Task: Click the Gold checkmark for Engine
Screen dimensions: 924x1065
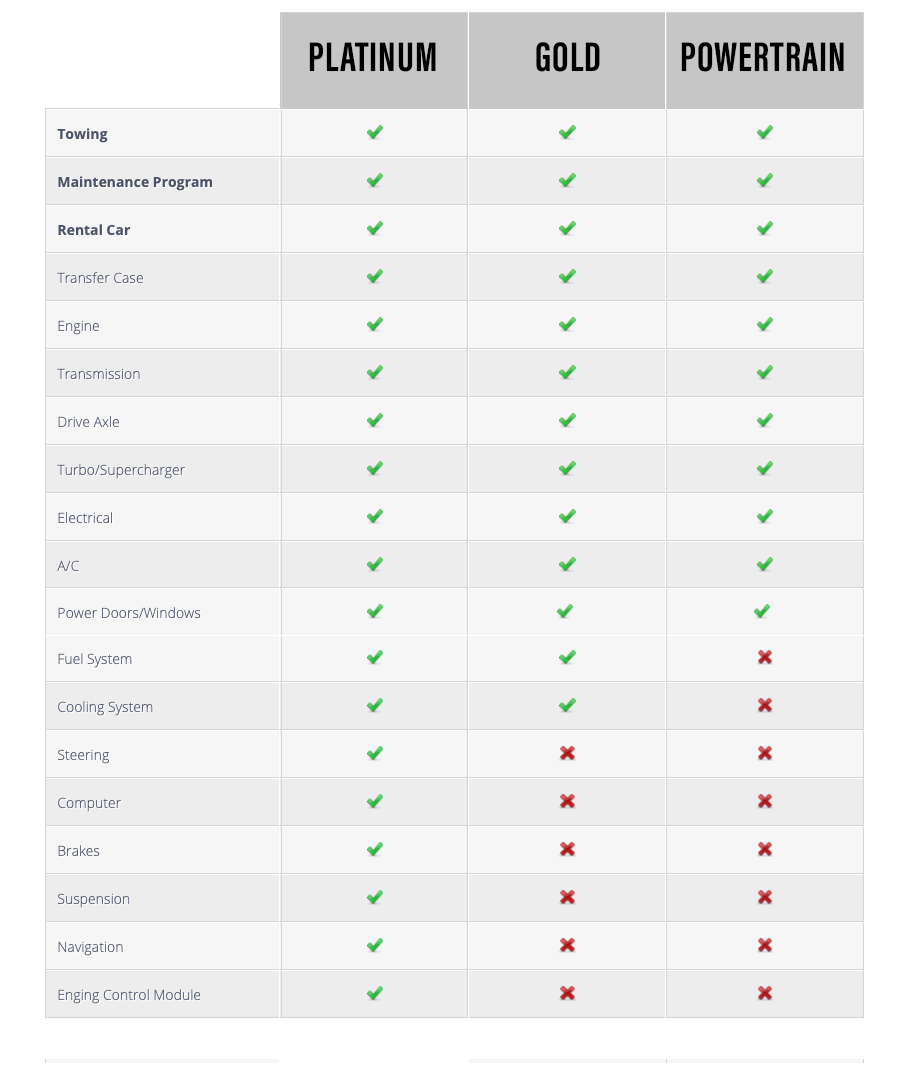Action: pyautogui.click(x=567, y=324)
